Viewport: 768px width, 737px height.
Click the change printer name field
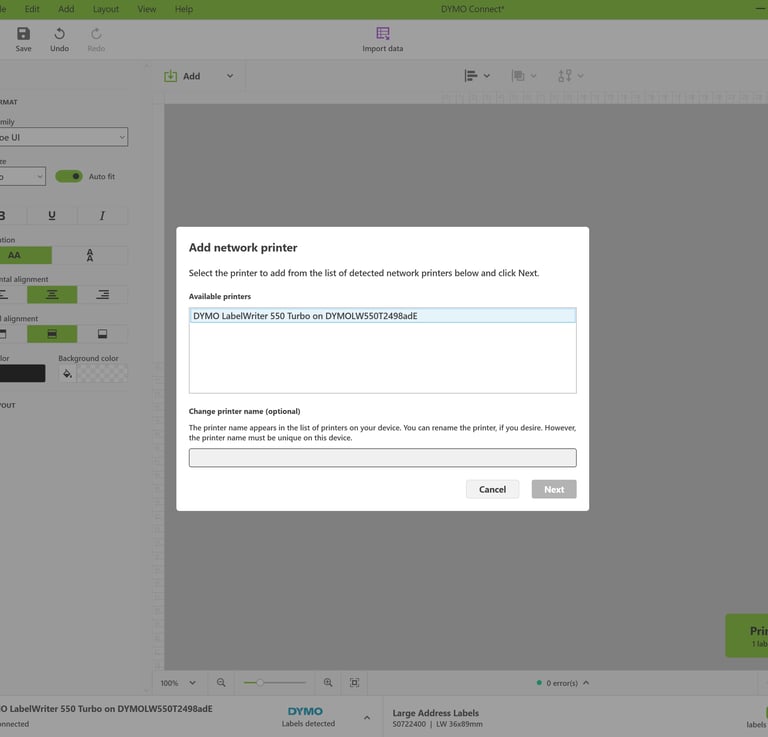[383, 458]
